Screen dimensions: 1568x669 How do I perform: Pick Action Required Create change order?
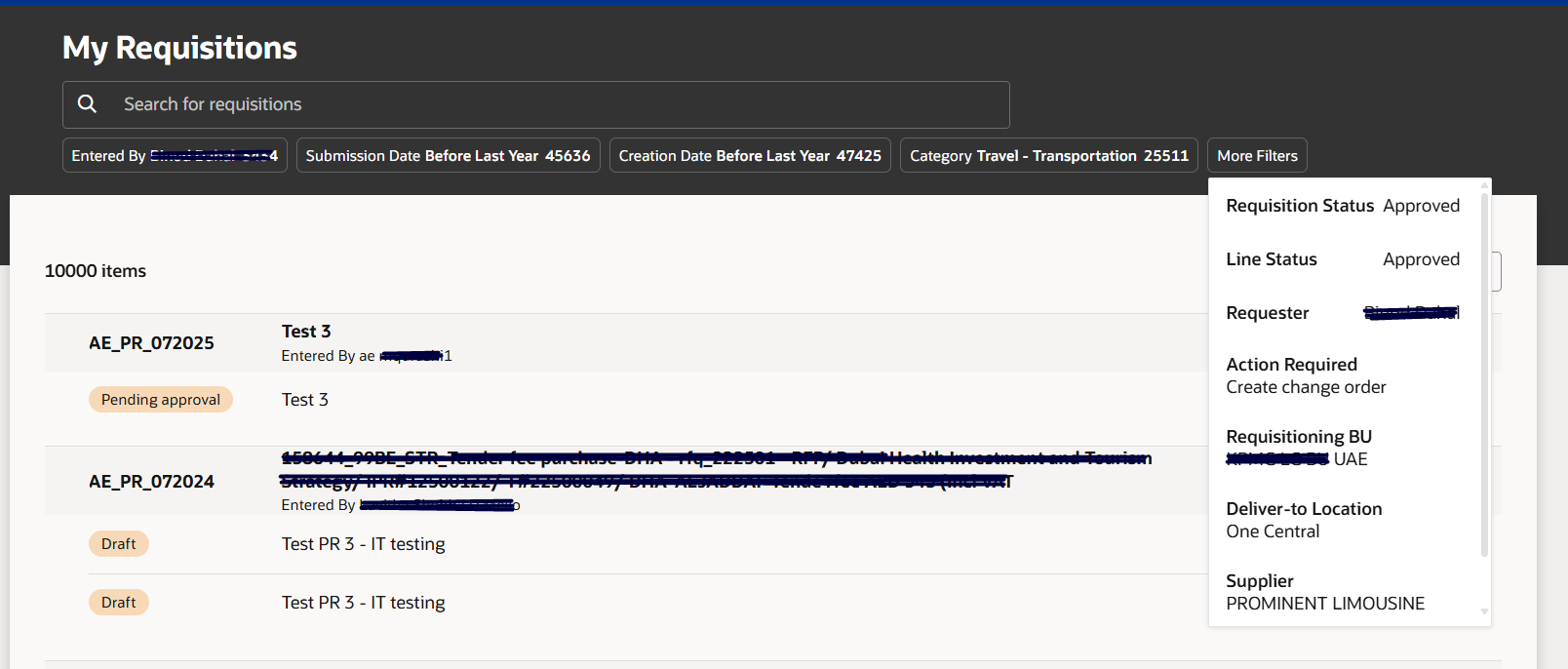pyautogui.click(x=1343, y=375)
